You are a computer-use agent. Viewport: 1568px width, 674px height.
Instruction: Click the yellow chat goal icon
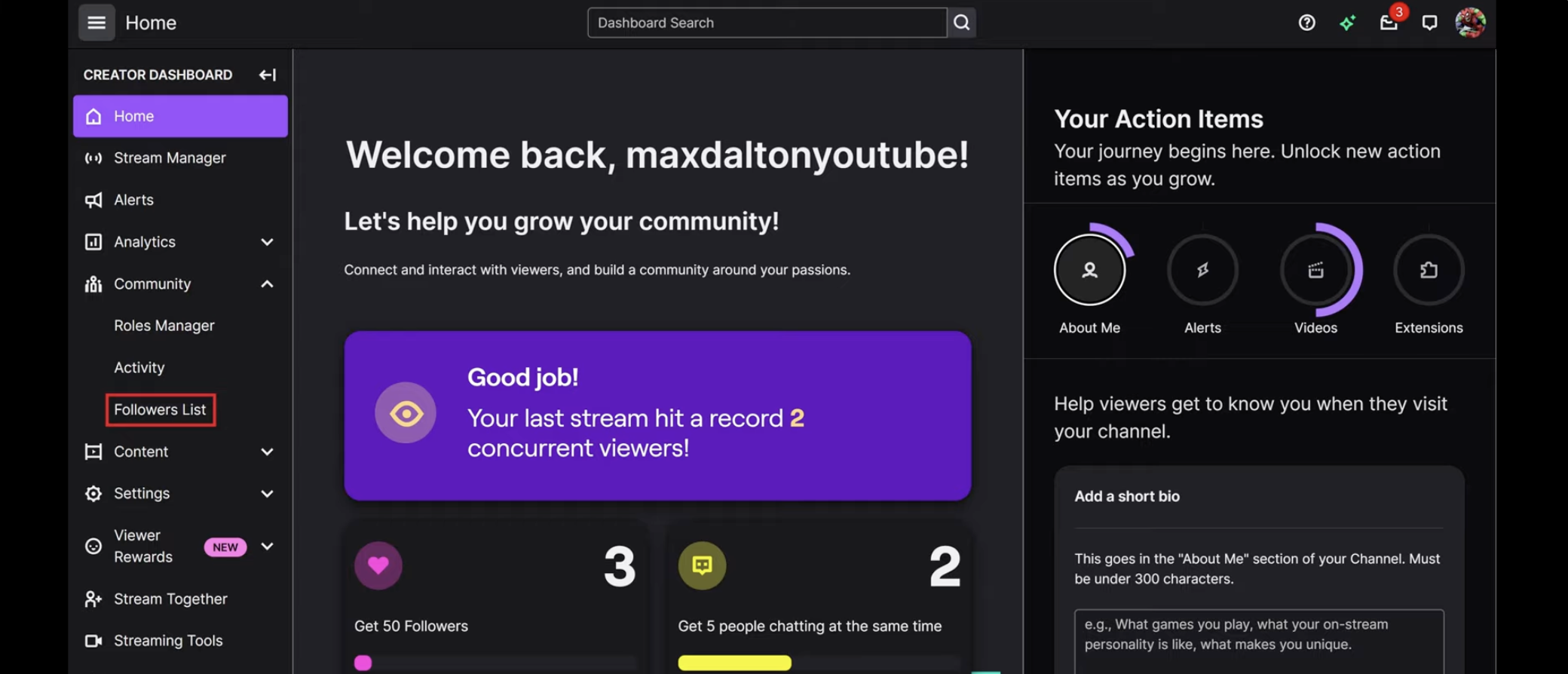coord(702,565)
